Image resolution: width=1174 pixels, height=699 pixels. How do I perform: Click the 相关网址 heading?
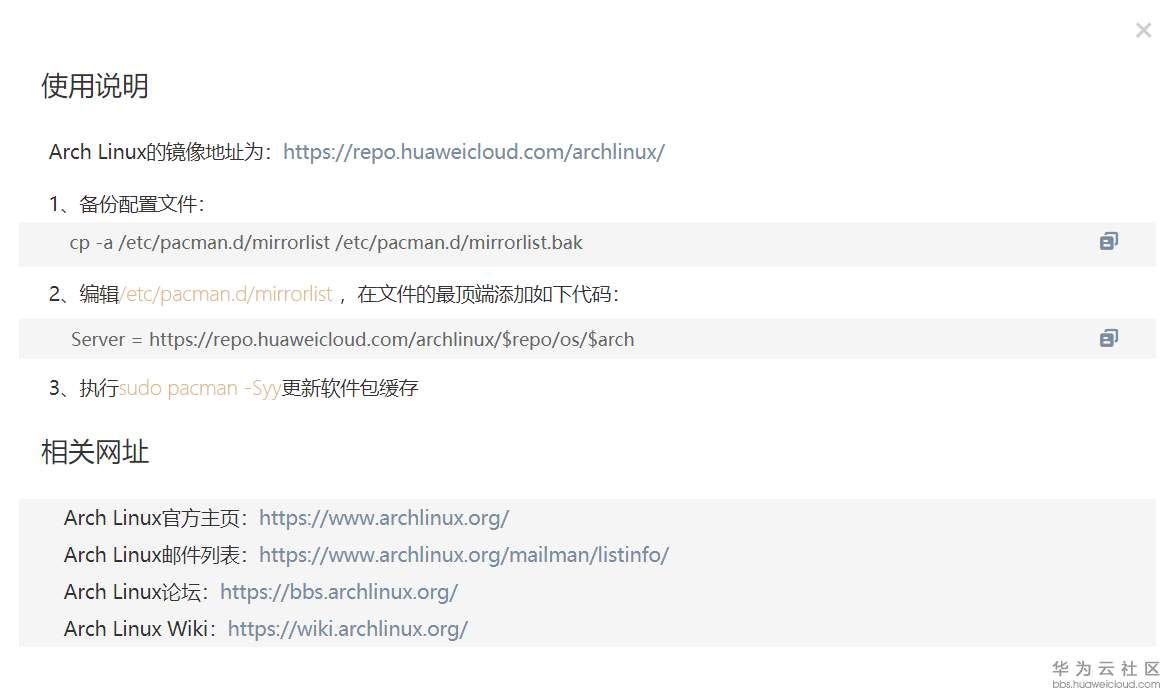[95, 452]
